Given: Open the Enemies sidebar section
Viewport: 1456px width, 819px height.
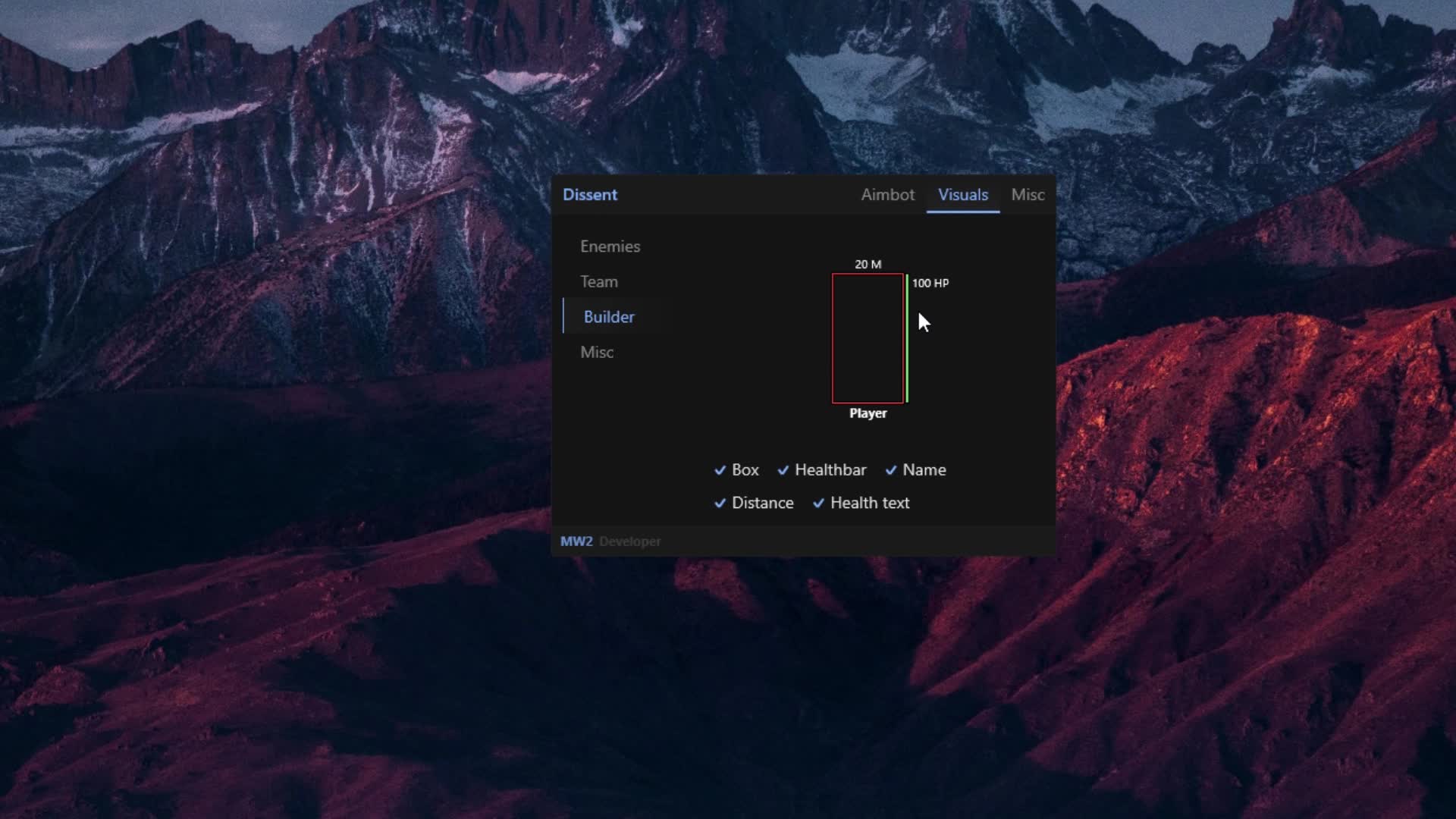Looking at the screenshot, I should point(610,246).
